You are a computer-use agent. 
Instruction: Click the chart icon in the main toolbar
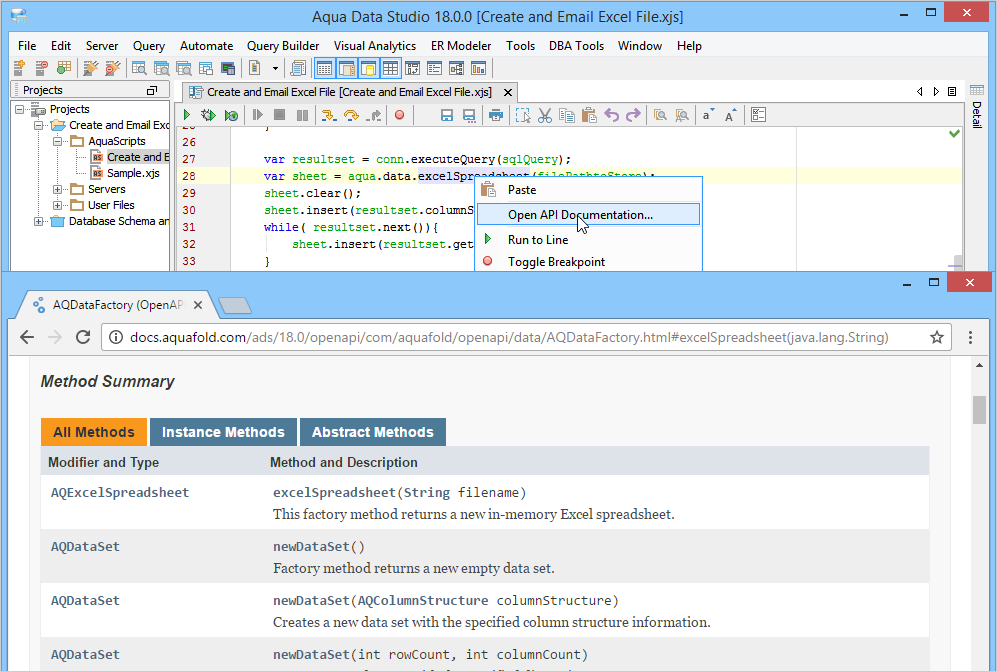(478, 68)
